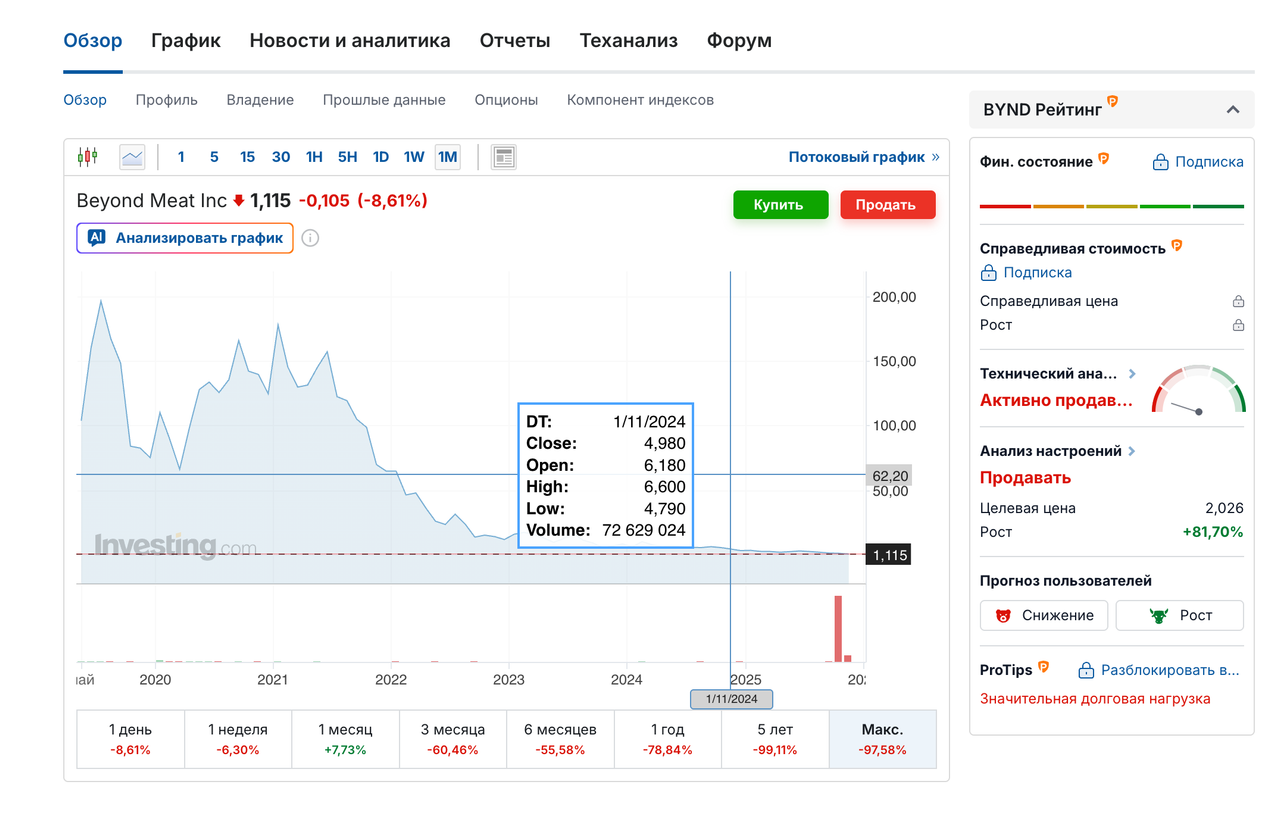Select the Компонент индексов sub-tab
Screen dimensions: 1280x819
640,100
